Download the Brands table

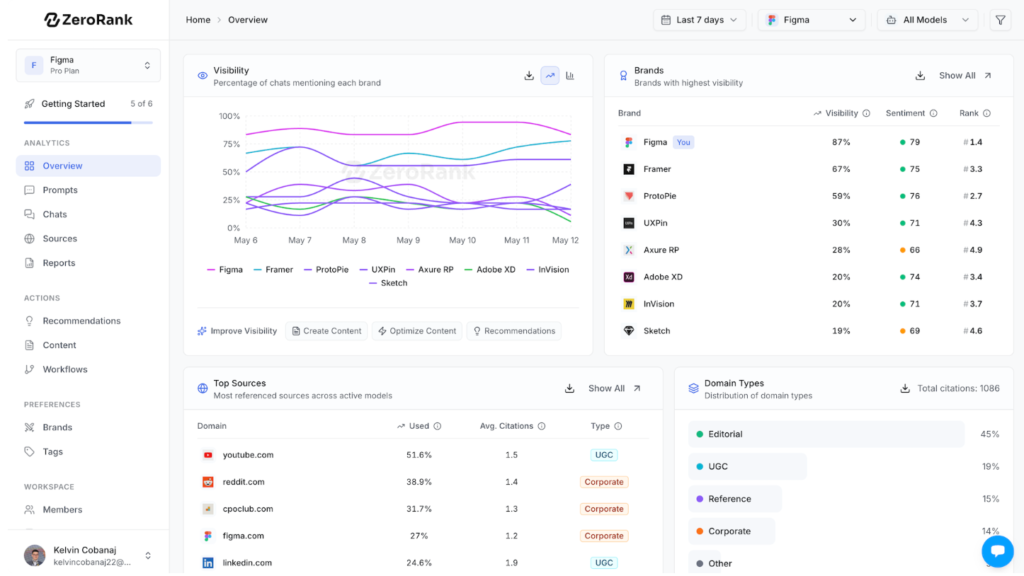pyautogui.click(x=920, y=76)
